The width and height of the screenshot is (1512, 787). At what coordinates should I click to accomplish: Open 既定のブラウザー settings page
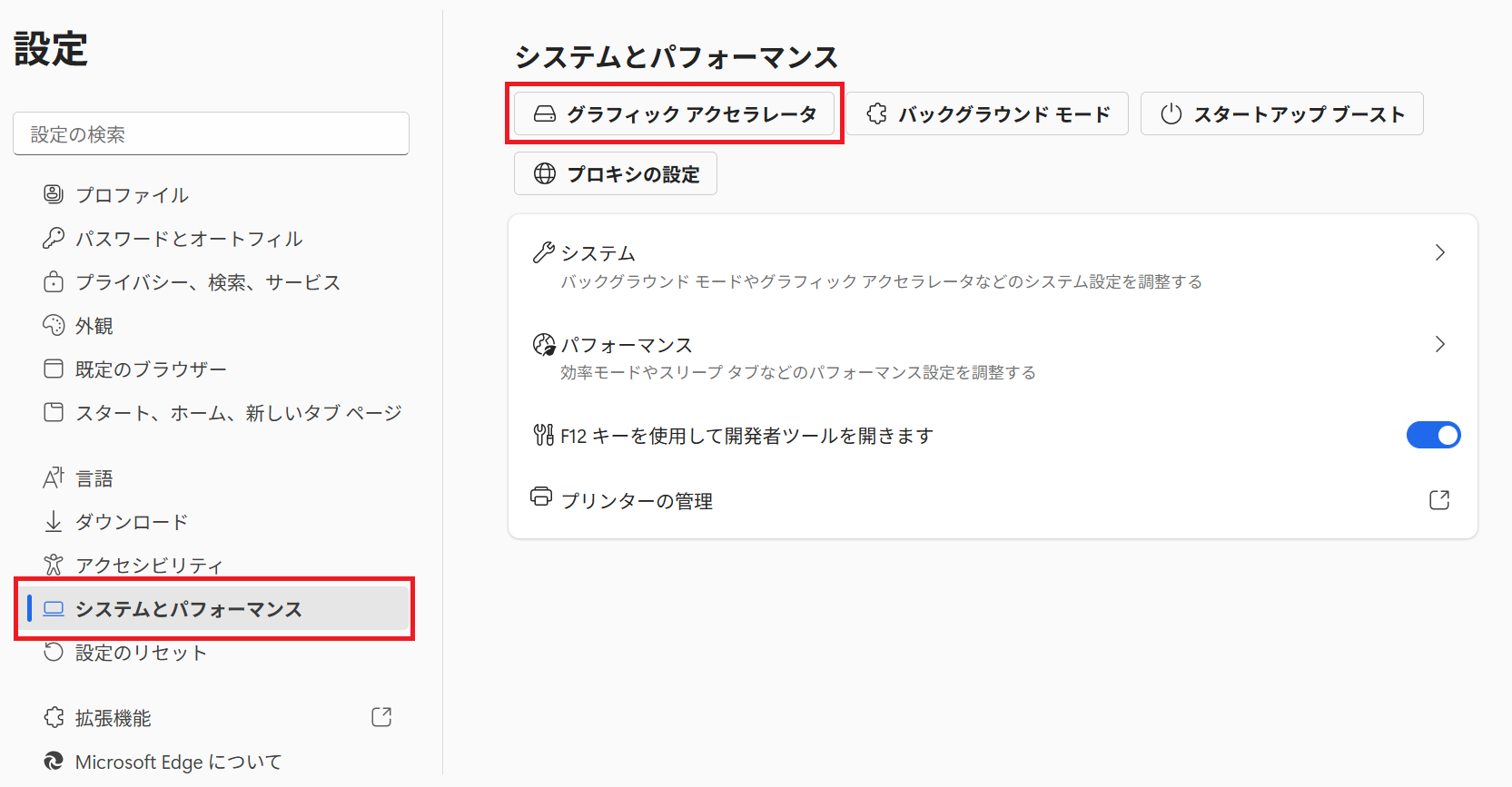pyautogui.click(x=151, y=369)
